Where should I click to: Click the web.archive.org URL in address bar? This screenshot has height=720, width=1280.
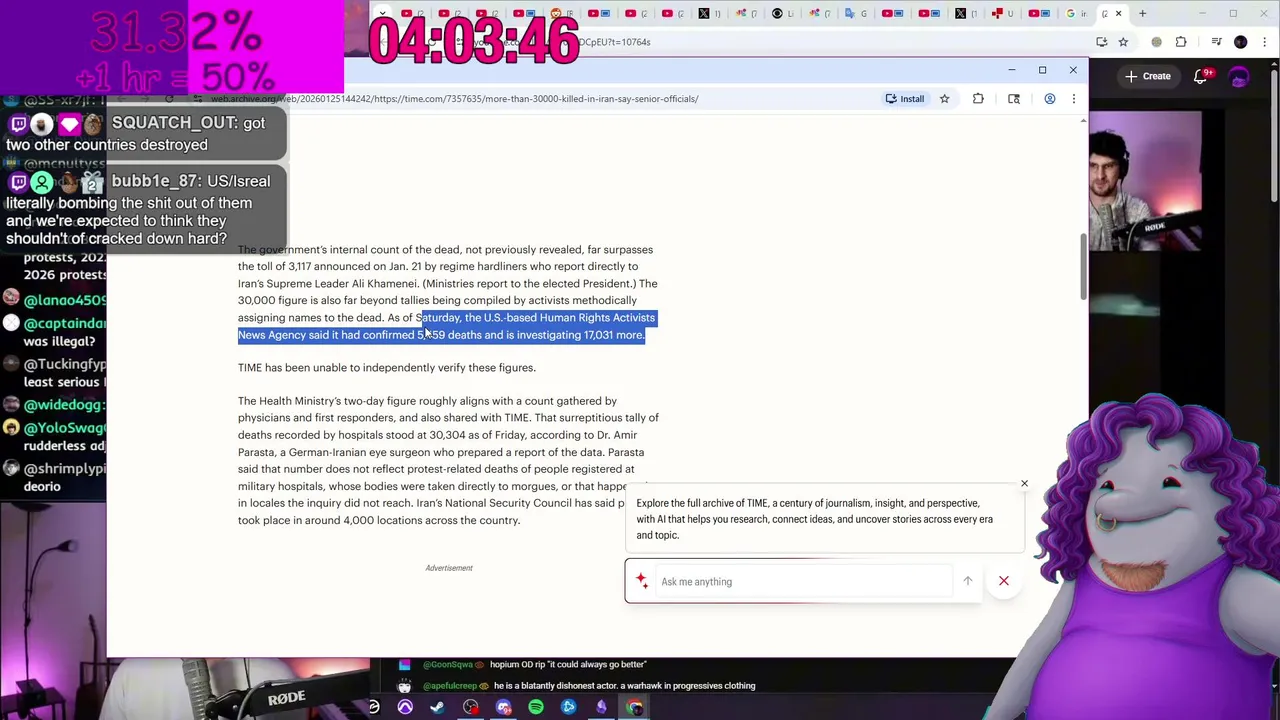pyautogui.click(x=454, y=99)
